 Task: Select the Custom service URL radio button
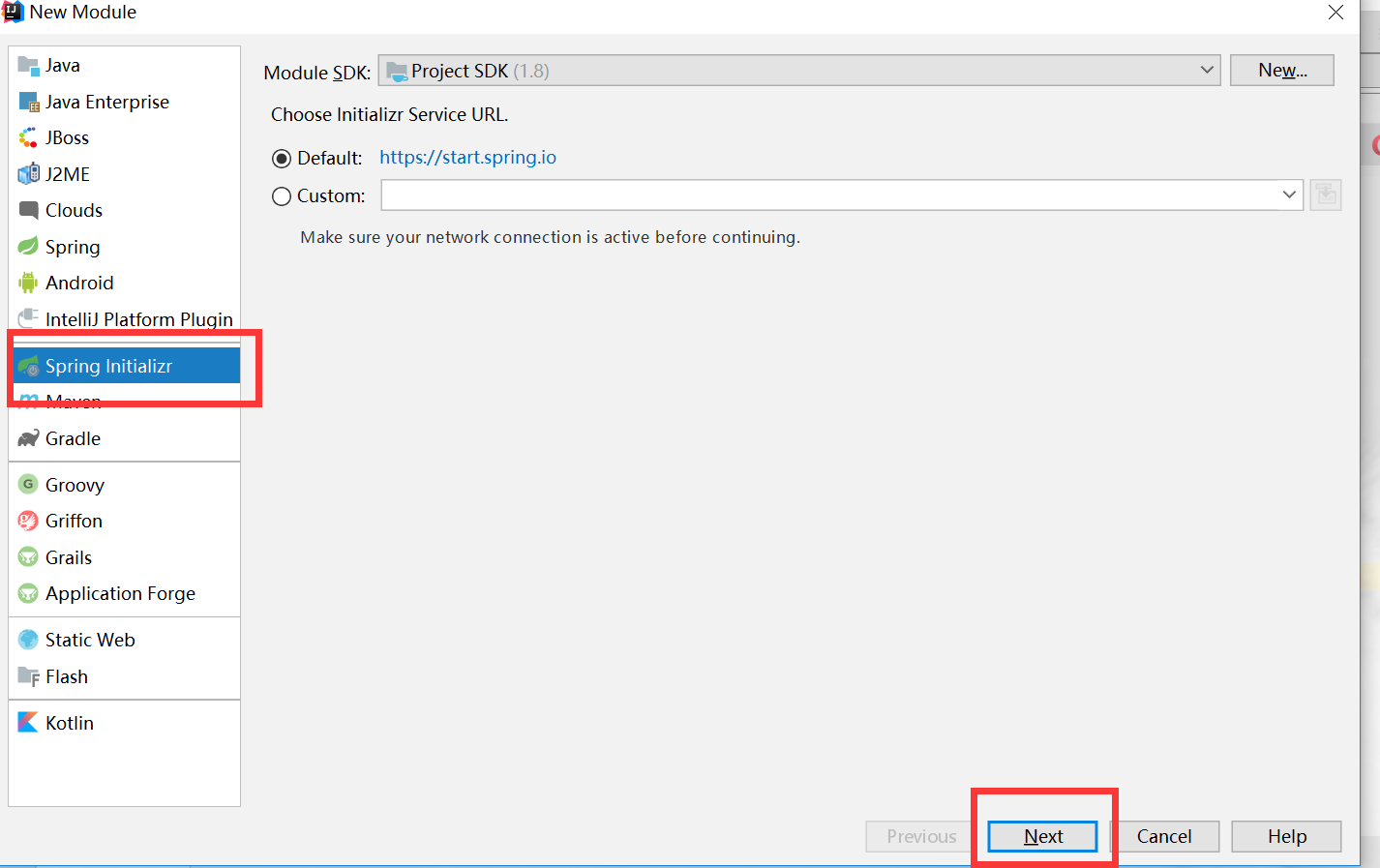click(x=282, y=196)
